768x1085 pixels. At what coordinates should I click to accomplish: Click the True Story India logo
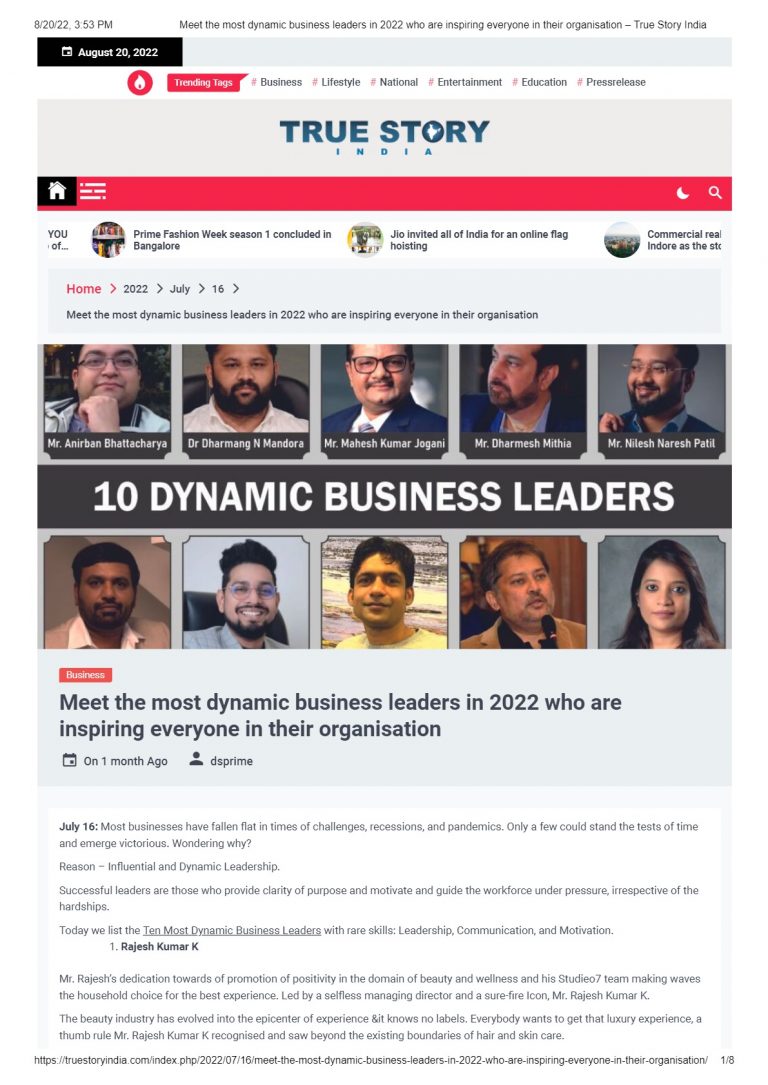tap(385, 137)
